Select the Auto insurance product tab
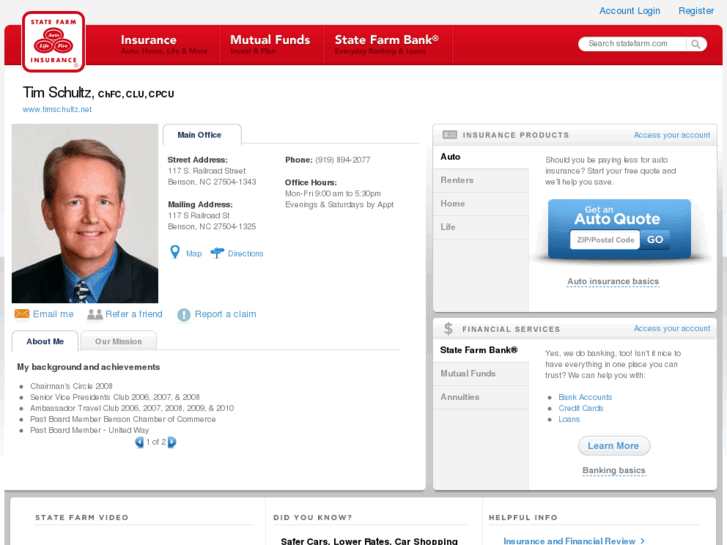 click(x=481, y=157)
